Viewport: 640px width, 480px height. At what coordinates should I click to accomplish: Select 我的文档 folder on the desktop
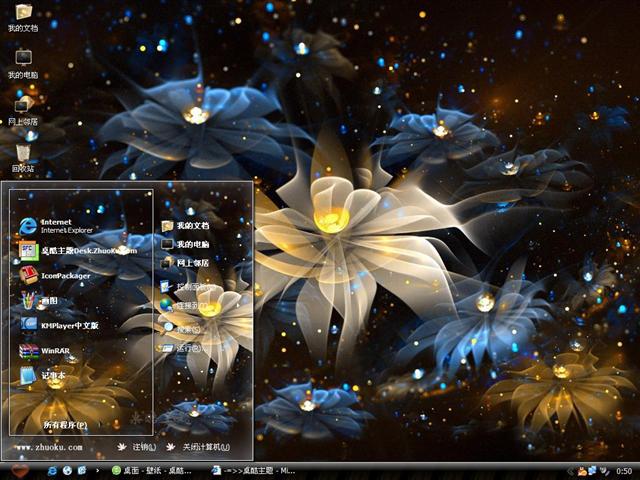23,16
